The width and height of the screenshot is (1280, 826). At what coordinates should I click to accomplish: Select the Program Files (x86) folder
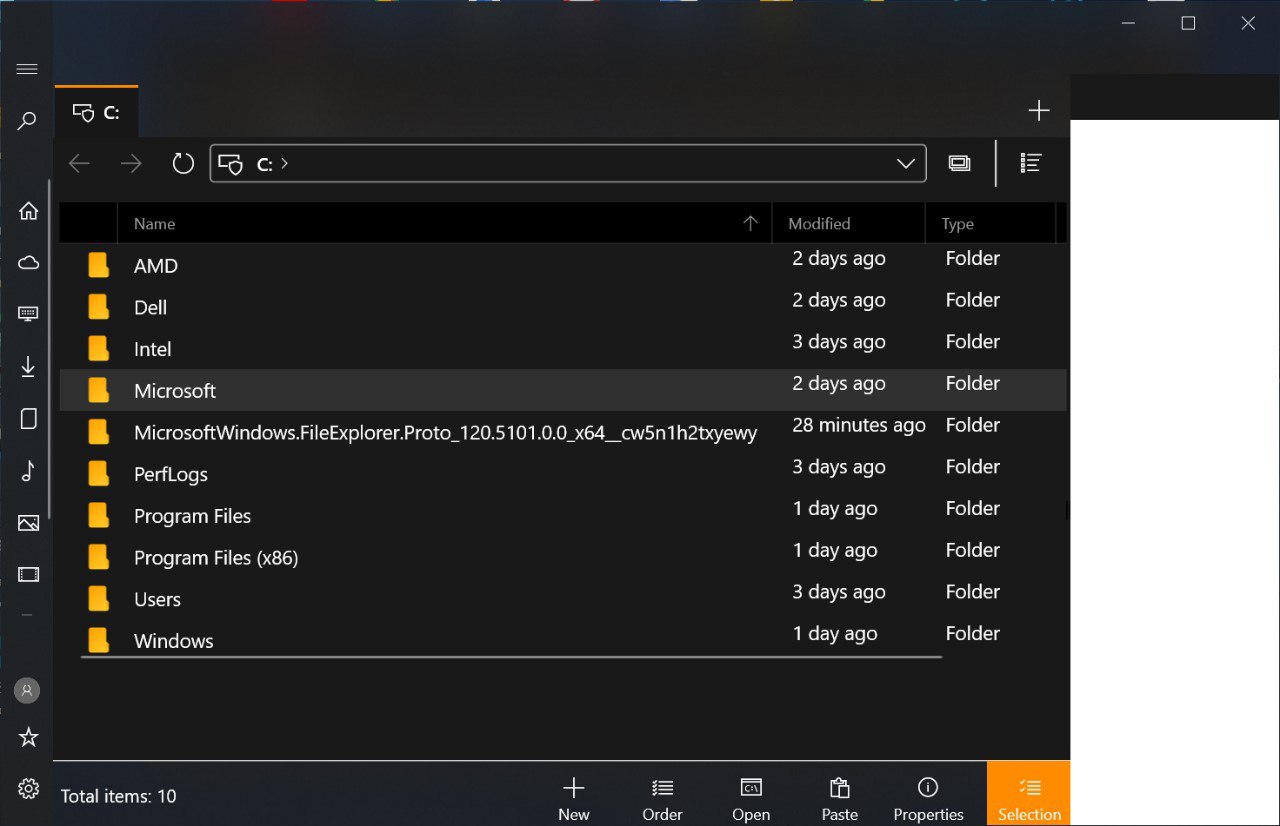(x=563, y=557)
